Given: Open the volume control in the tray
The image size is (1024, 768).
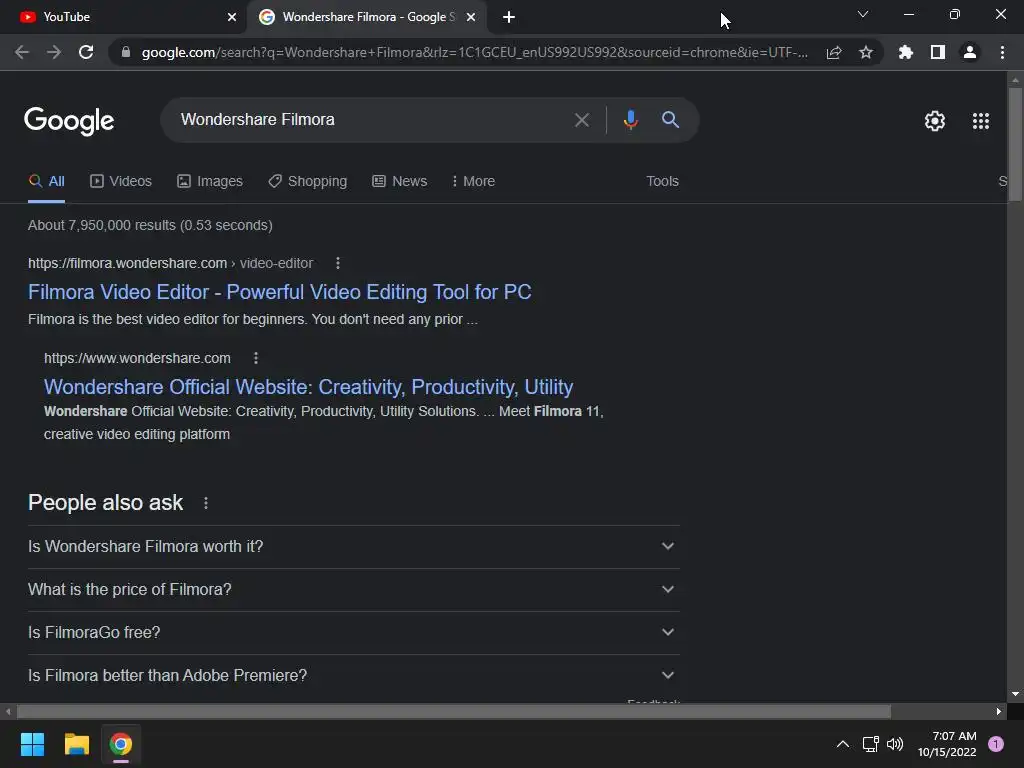Looking at the screenshot, I should click(895, 744).
